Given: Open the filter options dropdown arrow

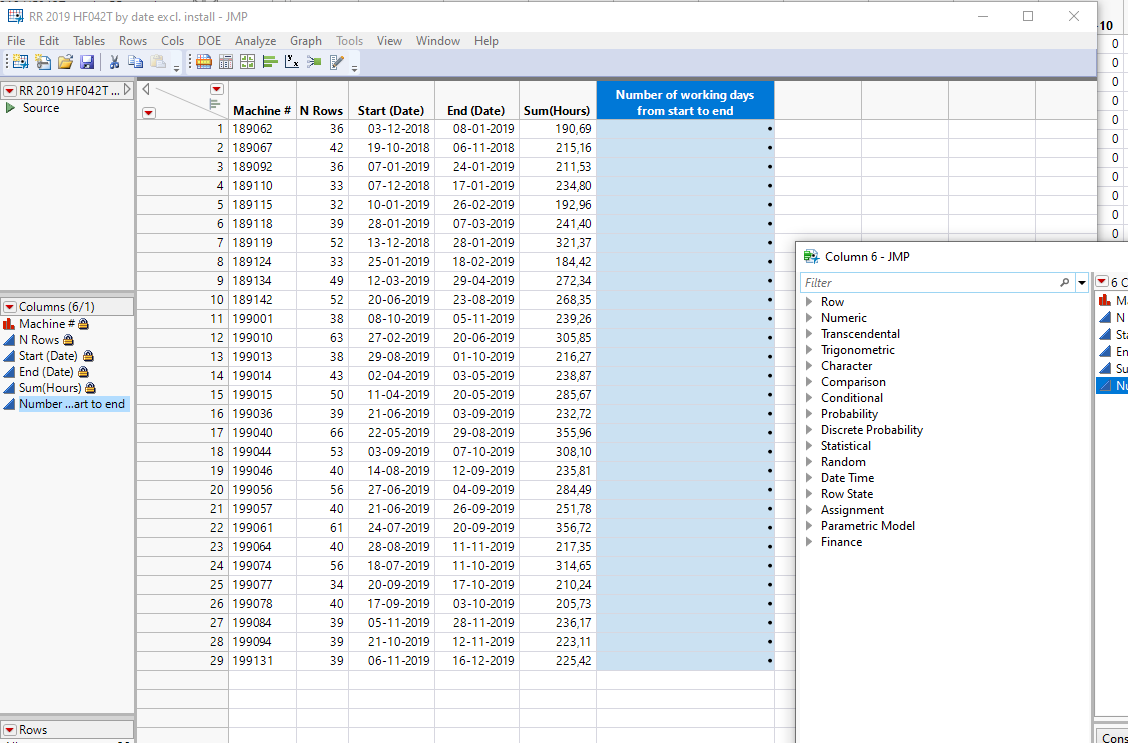Looking at the screenshot, I should 1082,283.
